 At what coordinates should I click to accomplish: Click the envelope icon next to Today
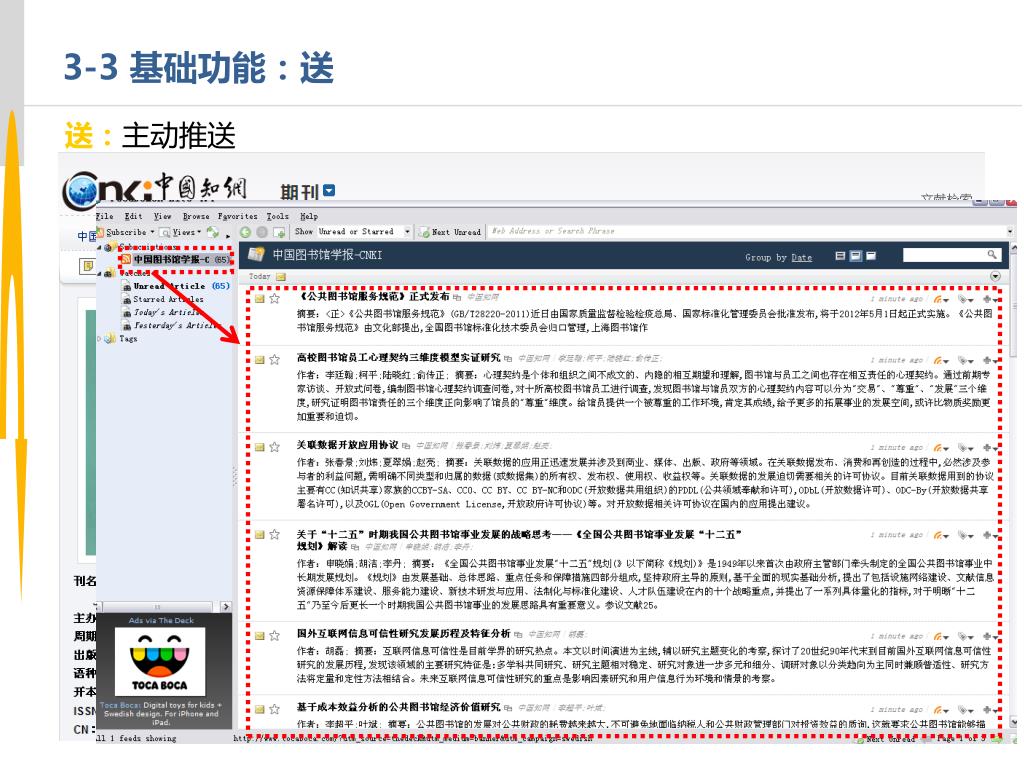click(x=281, y=277)
